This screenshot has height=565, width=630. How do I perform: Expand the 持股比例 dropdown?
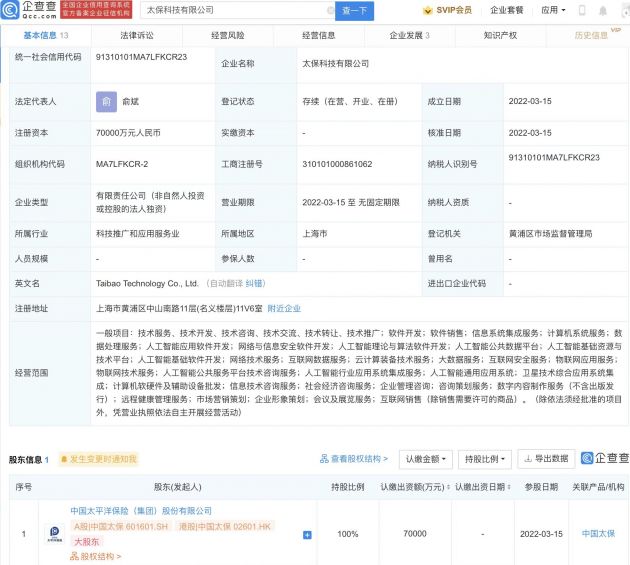click(x=485, y=459)
